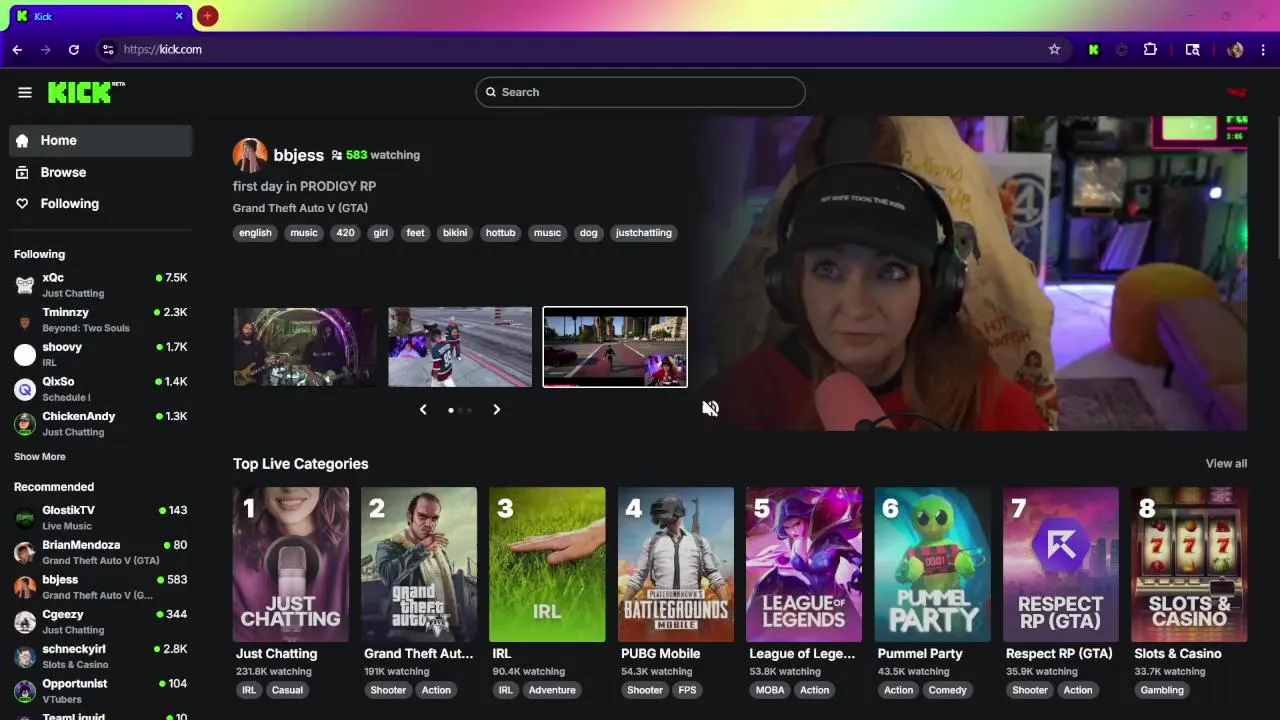The image size is (1280, 720).
Task: Open Following in the sidebar
Action: 100,203
